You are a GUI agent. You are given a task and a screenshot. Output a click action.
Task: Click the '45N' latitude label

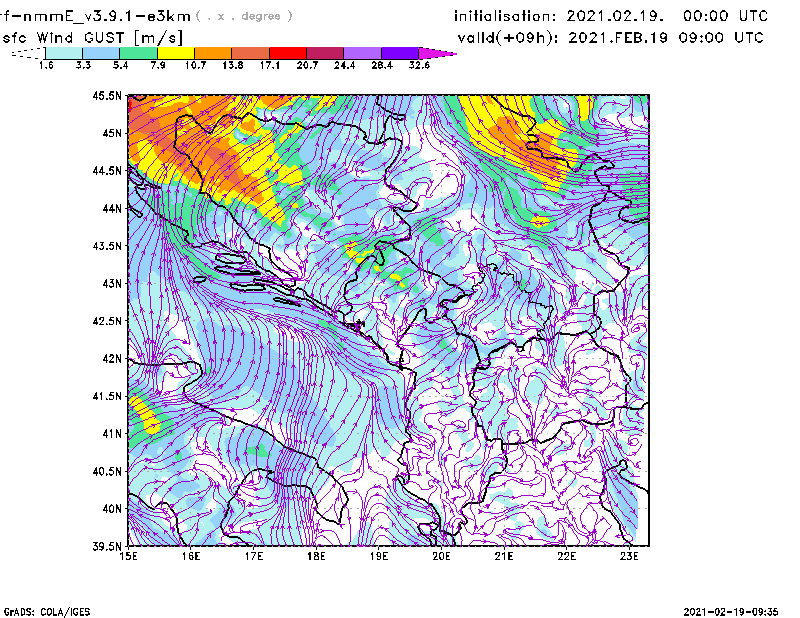(x=112, y=133)
